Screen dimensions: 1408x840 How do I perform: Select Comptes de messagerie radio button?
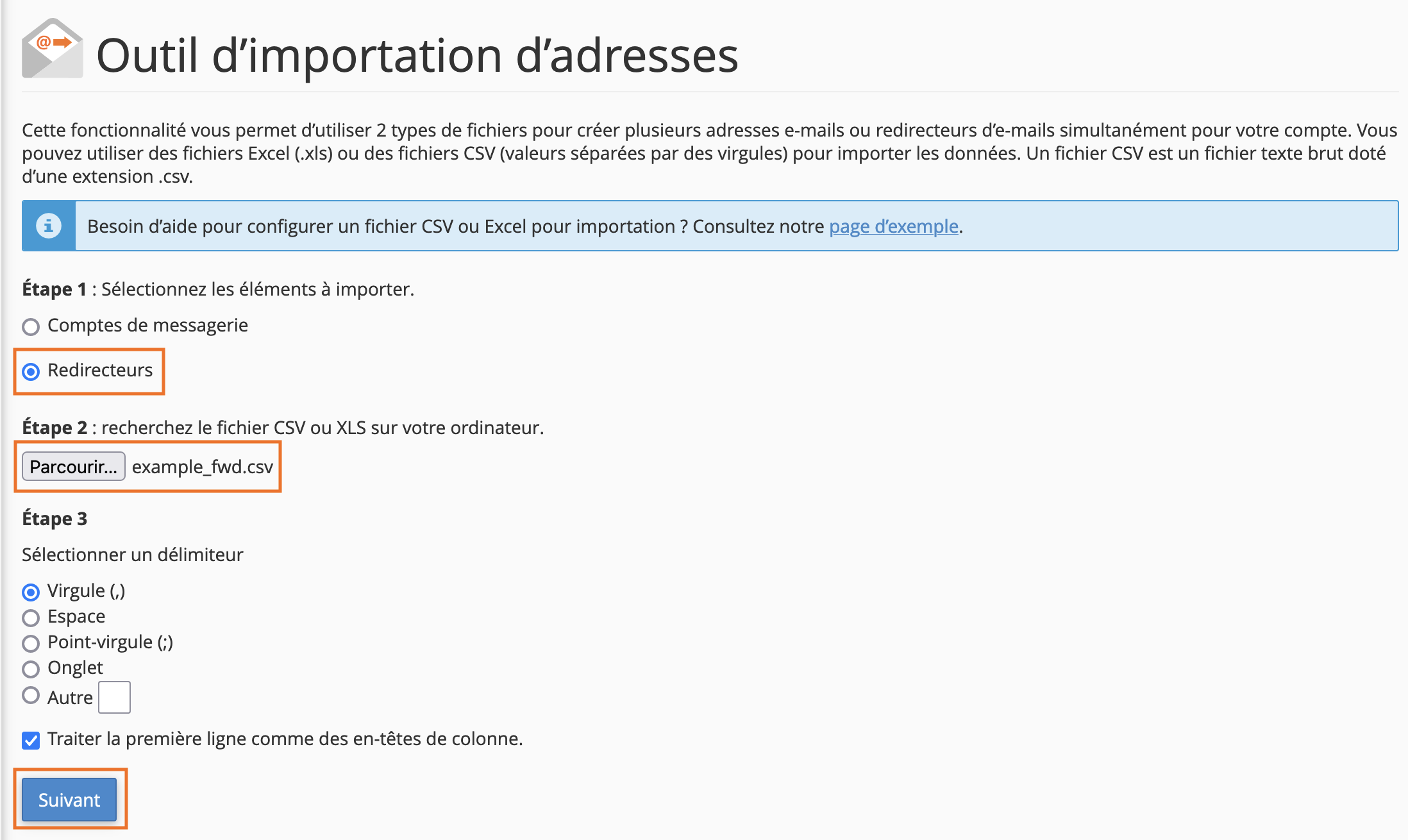(31, 326)
